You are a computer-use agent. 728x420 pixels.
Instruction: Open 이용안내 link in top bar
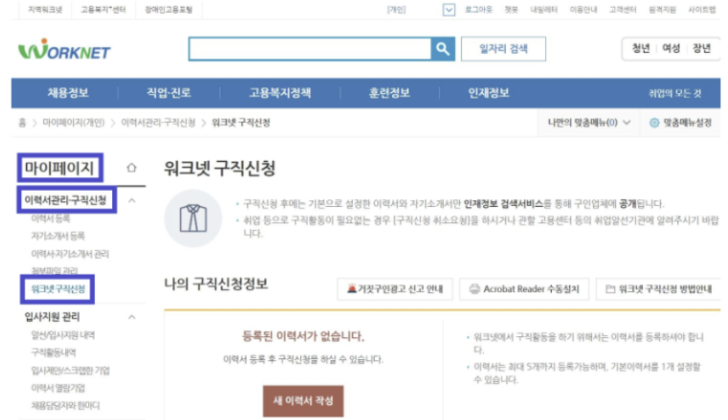(583, 10)
